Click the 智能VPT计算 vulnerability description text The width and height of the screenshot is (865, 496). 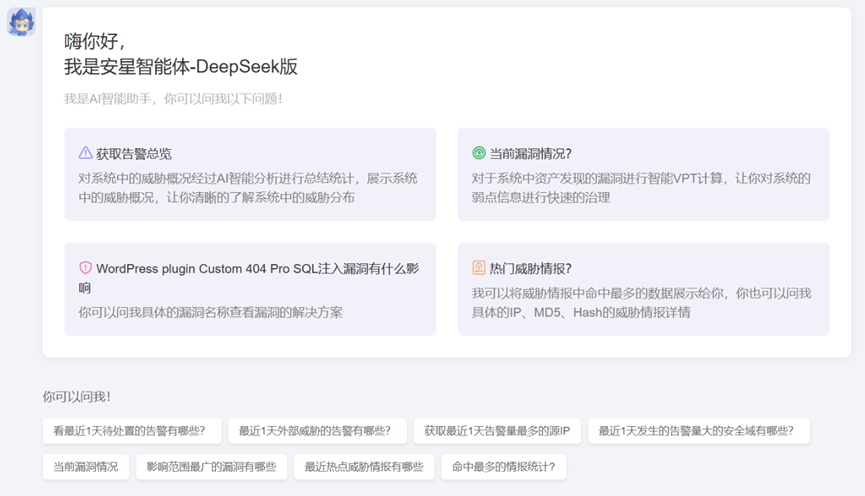point(641,188)
